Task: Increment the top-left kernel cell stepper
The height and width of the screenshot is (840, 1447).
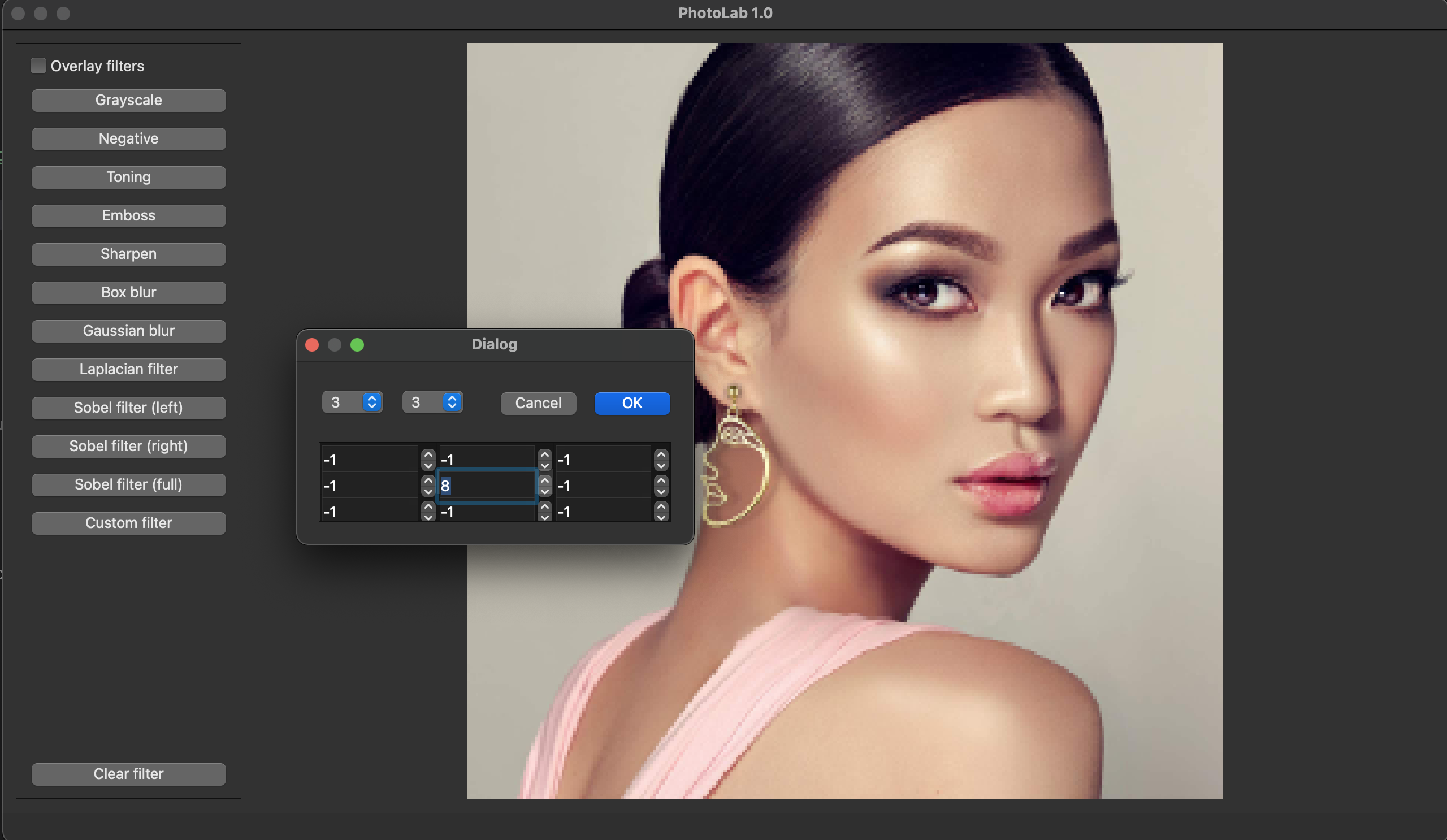Action: click(428, 454)
